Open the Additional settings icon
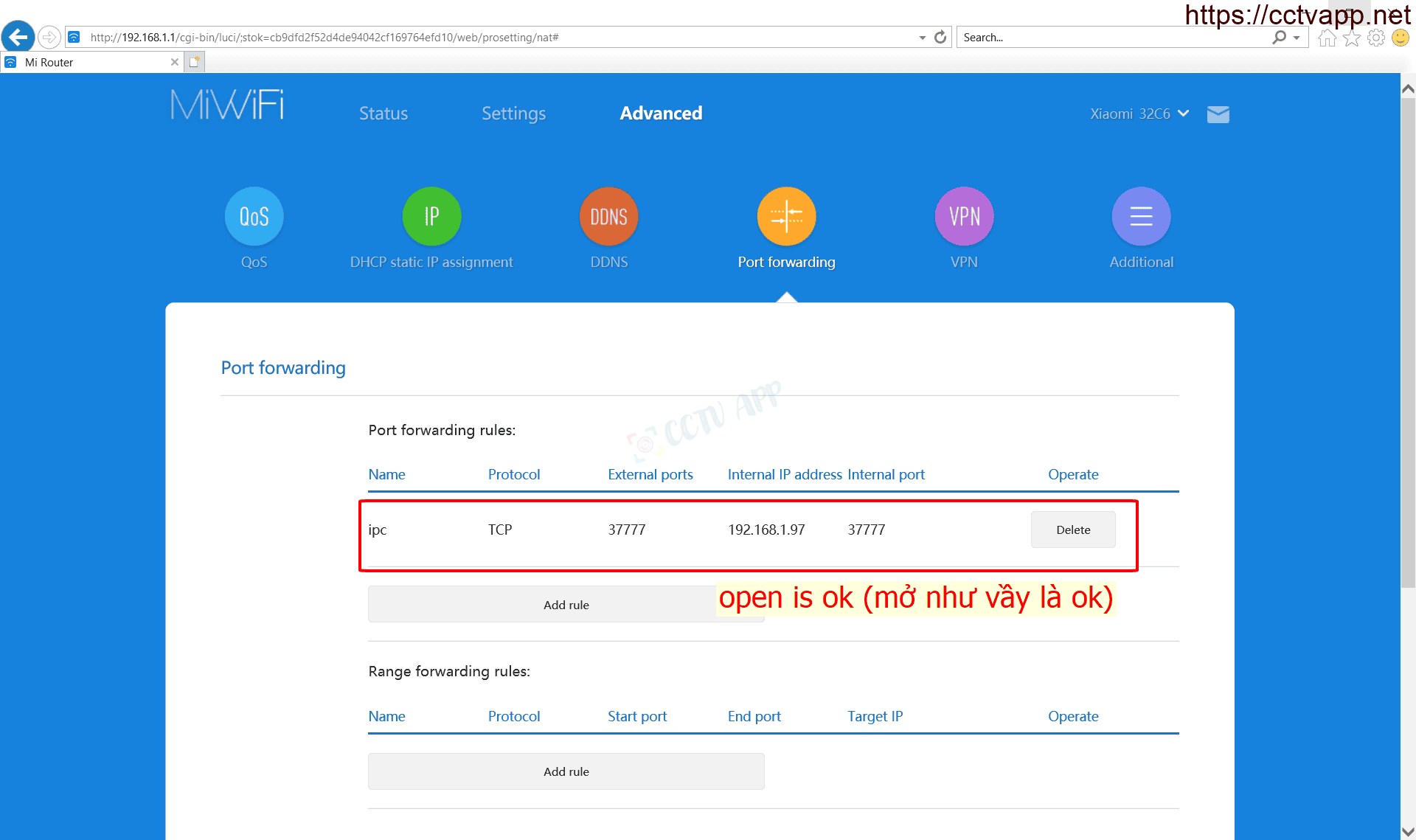The width and height of the screenshot is (1416, 840). click(1141, 216)
